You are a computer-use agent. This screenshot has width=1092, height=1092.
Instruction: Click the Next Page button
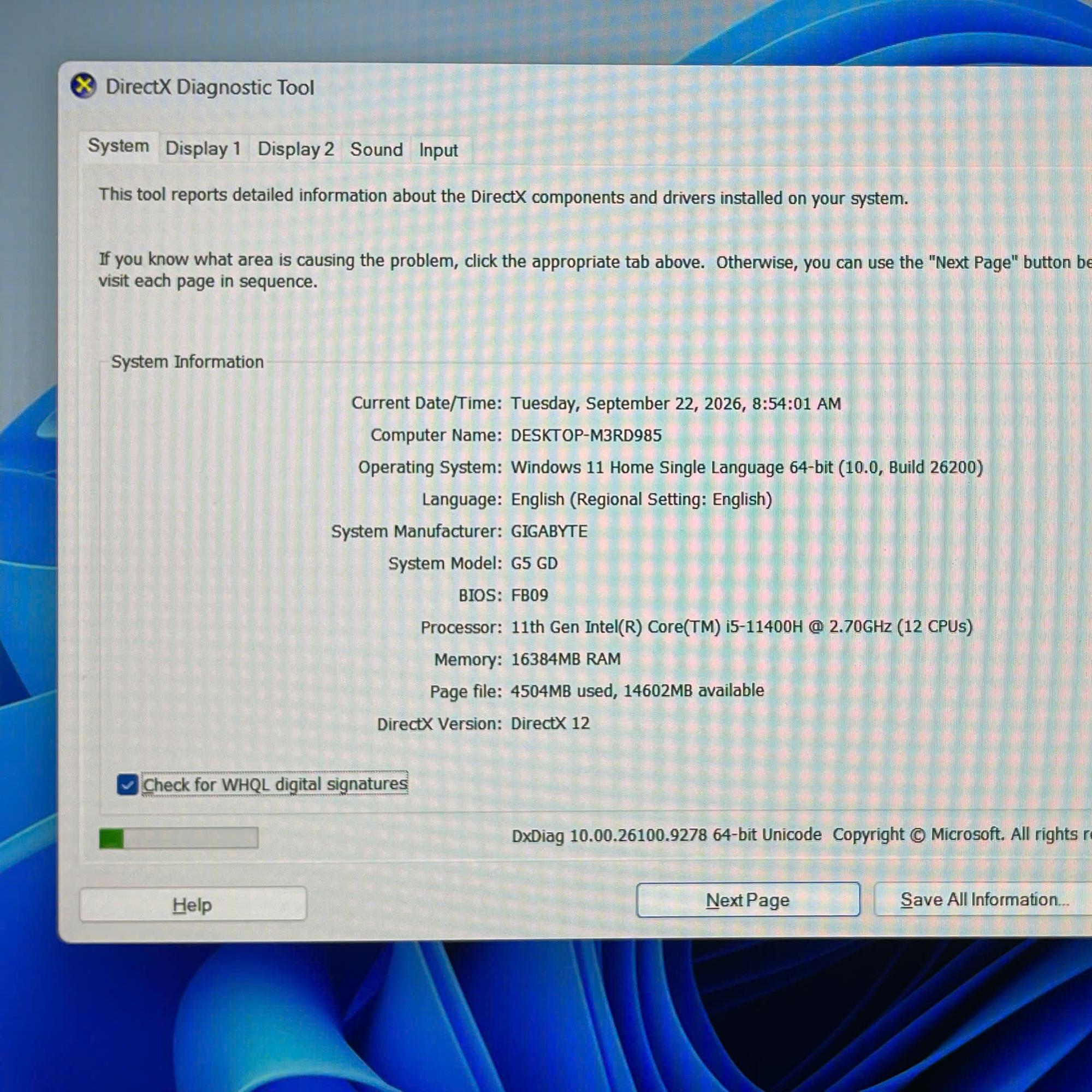coord(748,900)
